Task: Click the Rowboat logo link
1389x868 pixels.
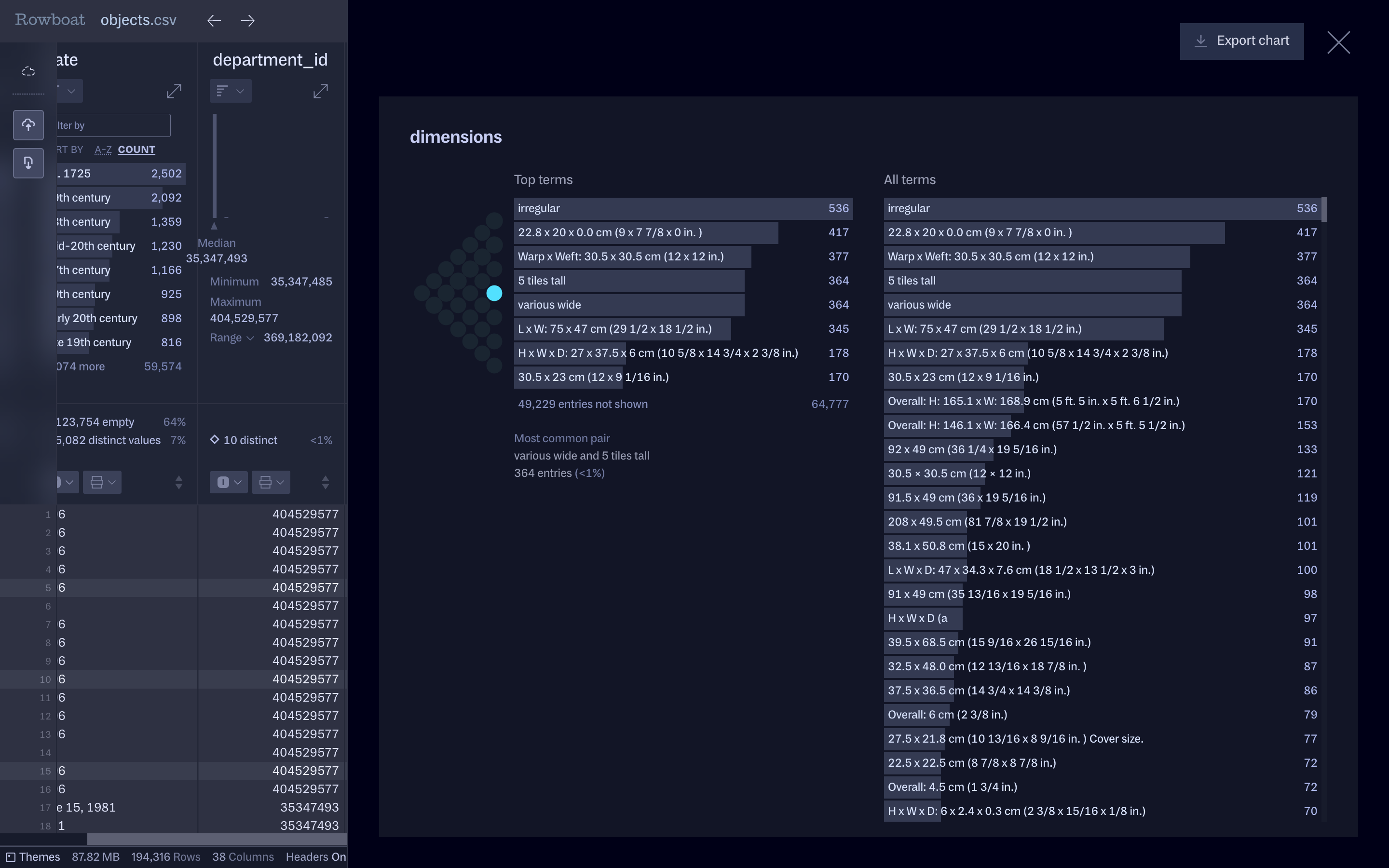Action: pos(50,20)
